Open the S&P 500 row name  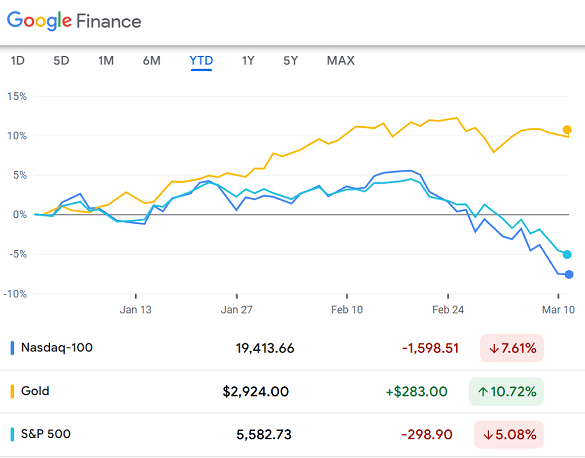(x=46, y=434)
